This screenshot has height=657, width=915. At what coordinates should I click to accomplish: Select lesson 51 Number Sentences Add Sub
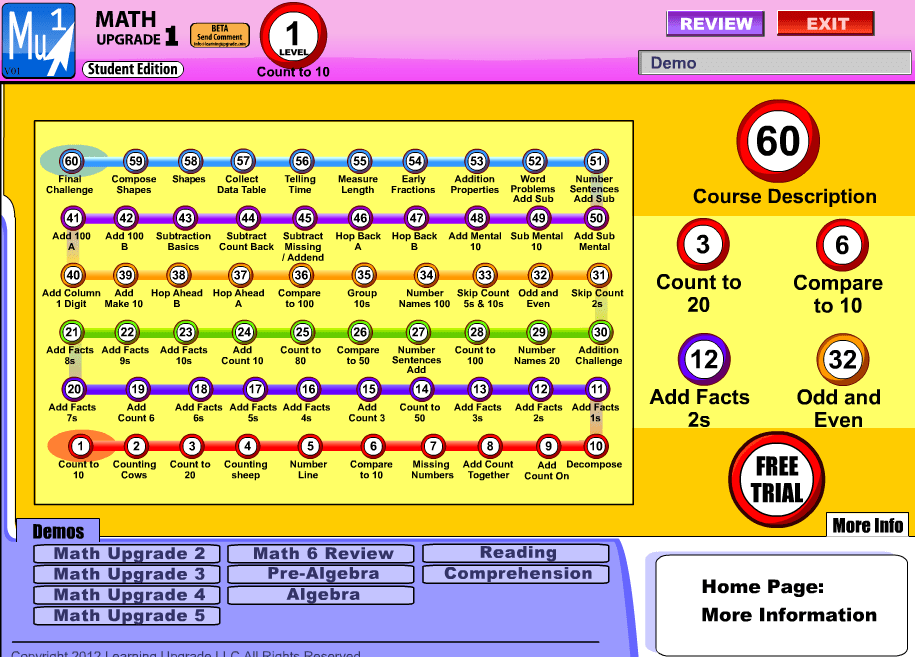[x=596, y=161]
